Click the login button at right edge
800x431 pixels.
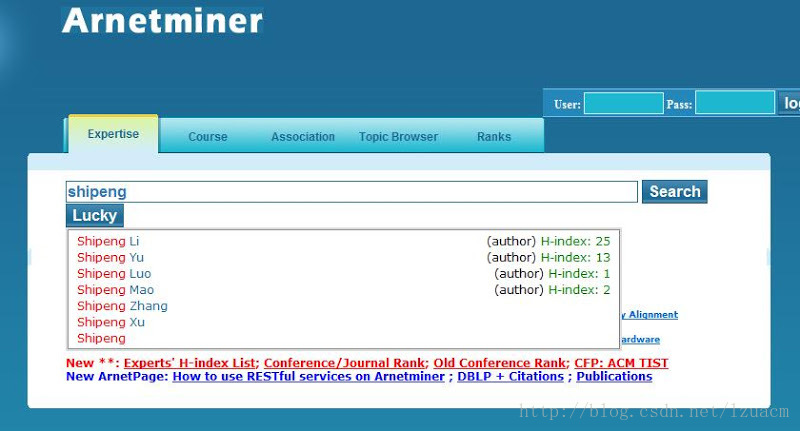click(789, 103)
